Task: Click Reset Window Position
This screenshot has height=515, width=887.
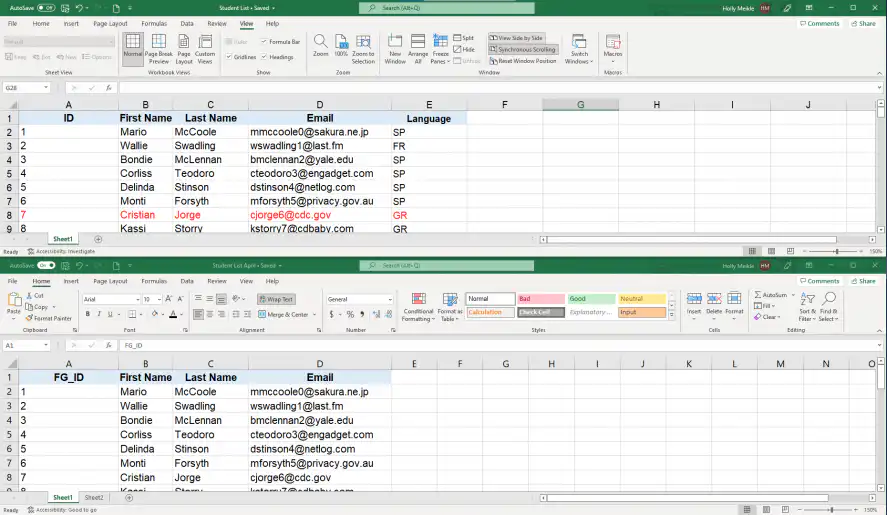Action: click(x=523, y=61)
